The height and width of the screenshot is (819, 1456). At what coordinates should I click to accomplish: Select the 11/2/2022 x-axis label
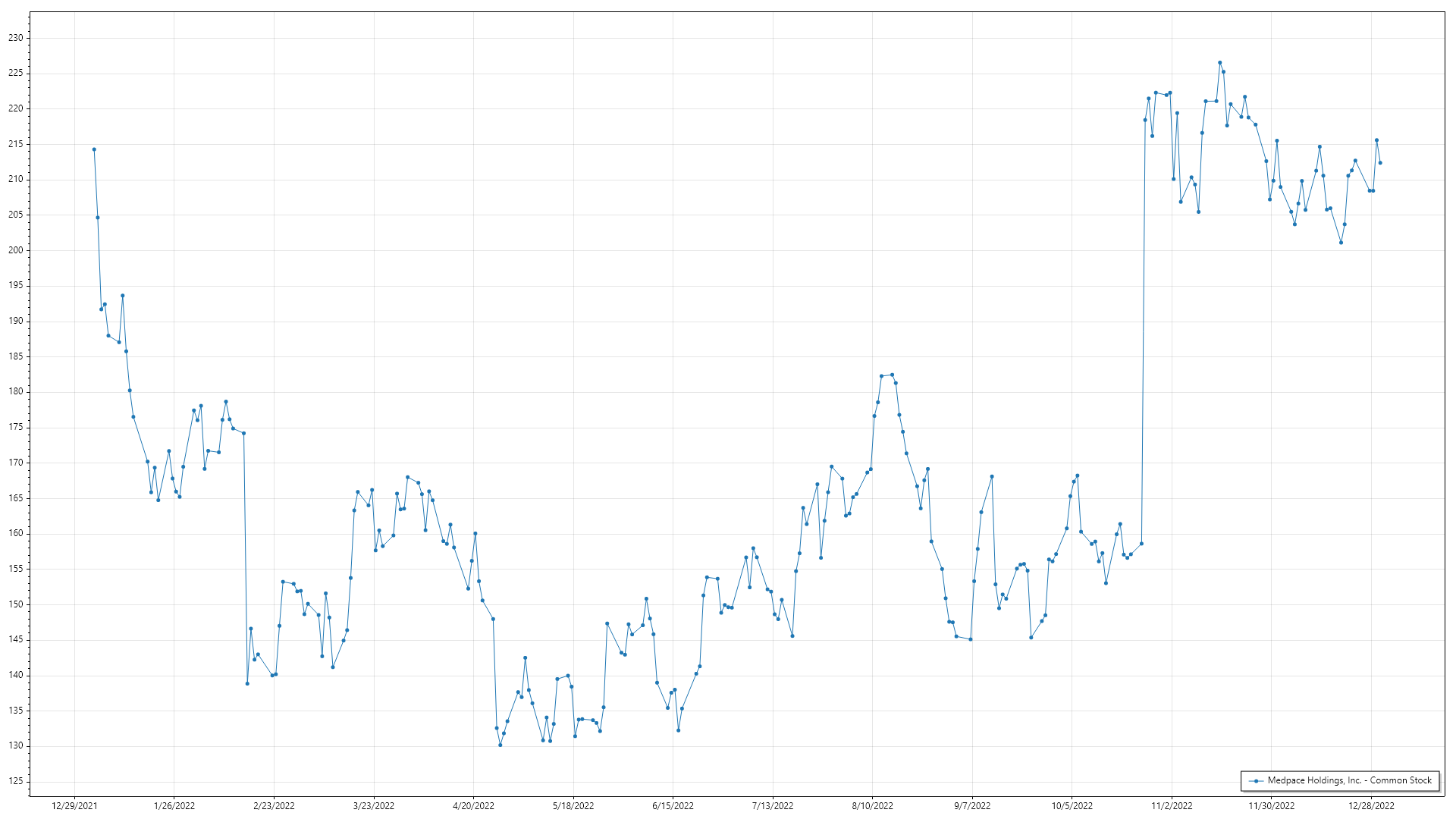(x=1172, y=806)
